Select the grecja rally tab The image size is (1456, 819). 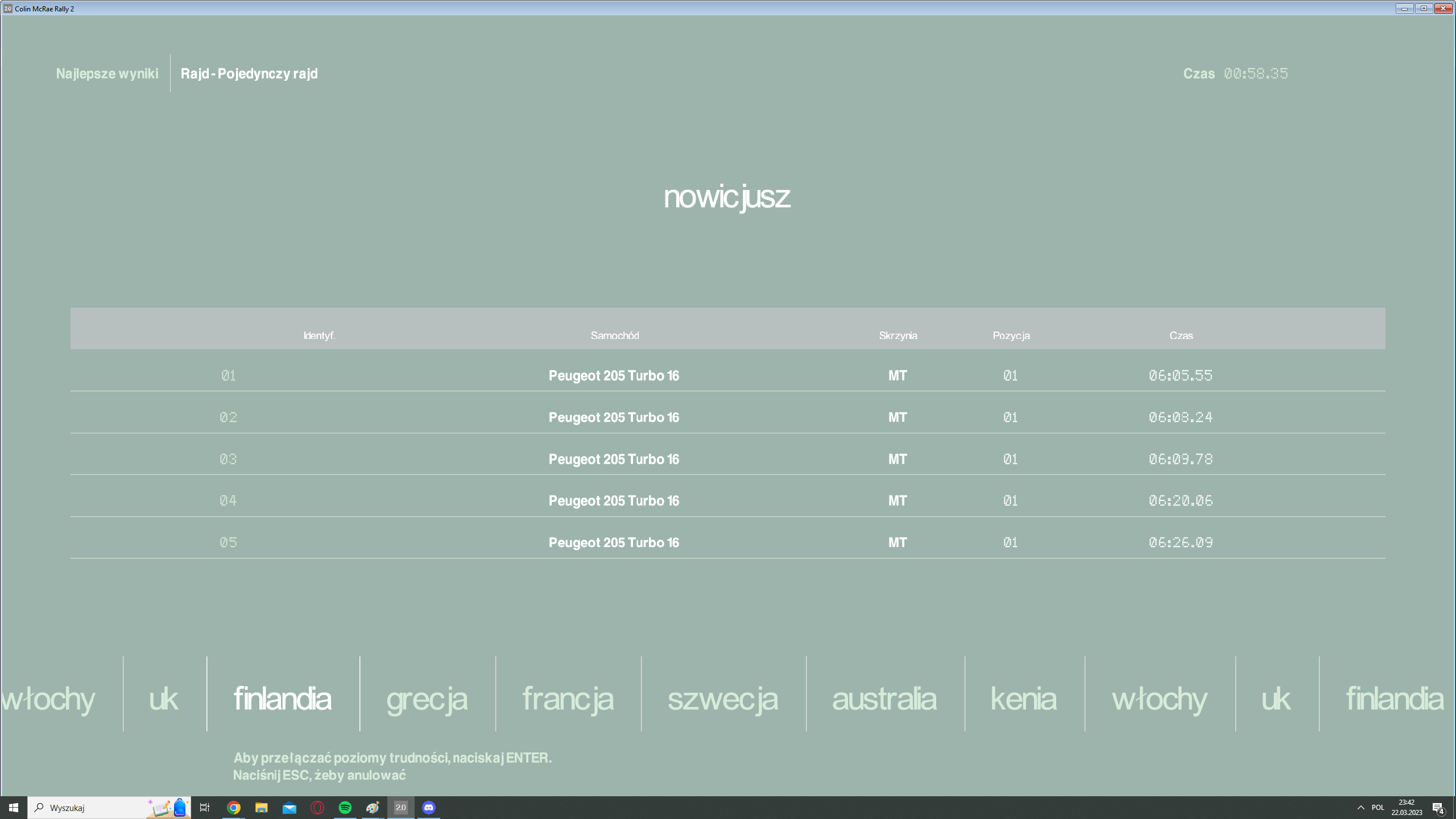427,698
